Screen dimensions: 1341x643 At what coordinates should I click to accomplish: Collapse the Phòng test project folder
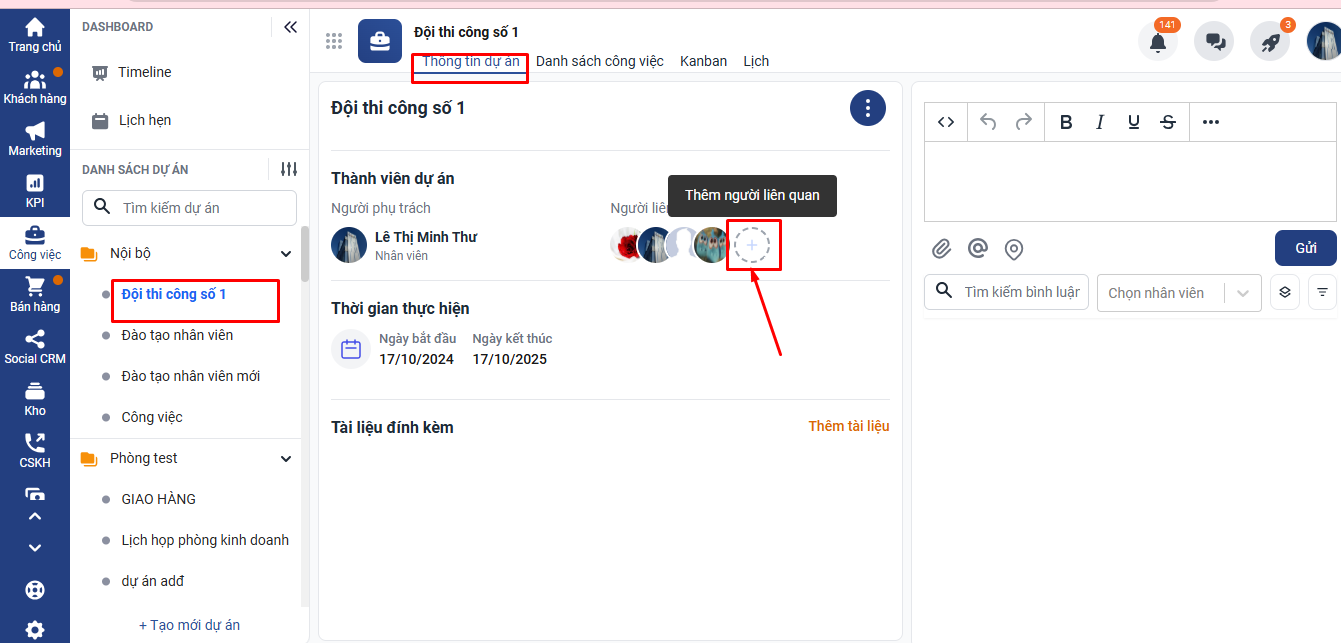[x=286, y=459]
